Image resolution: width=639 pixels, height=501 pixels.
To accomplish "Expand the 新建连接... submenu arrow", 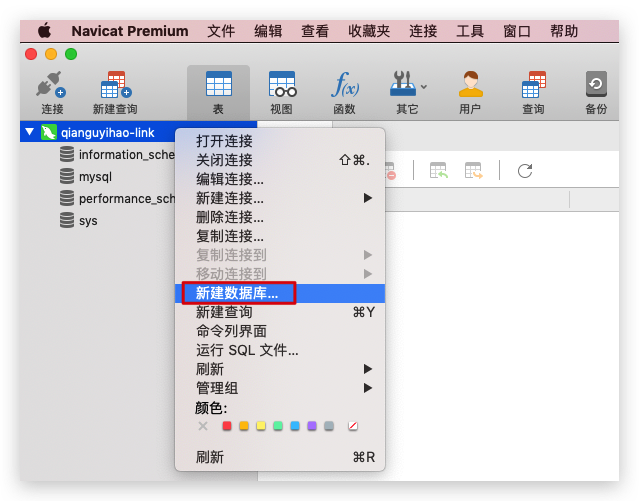I will [x=368, y=198].
